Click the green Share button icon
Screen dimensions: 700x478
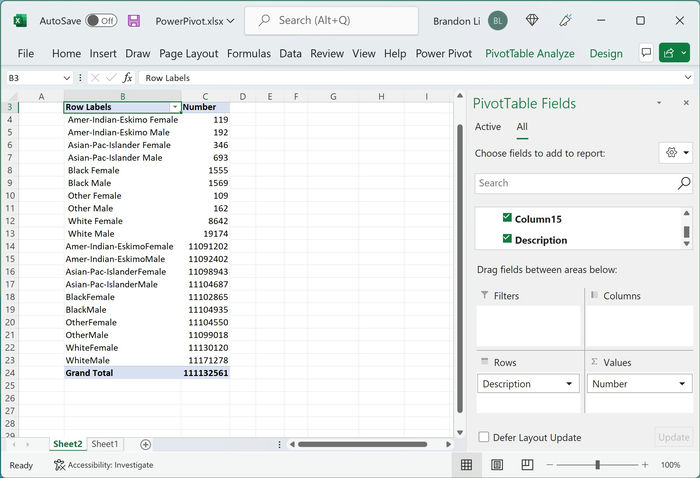click(x=669, y=53)
